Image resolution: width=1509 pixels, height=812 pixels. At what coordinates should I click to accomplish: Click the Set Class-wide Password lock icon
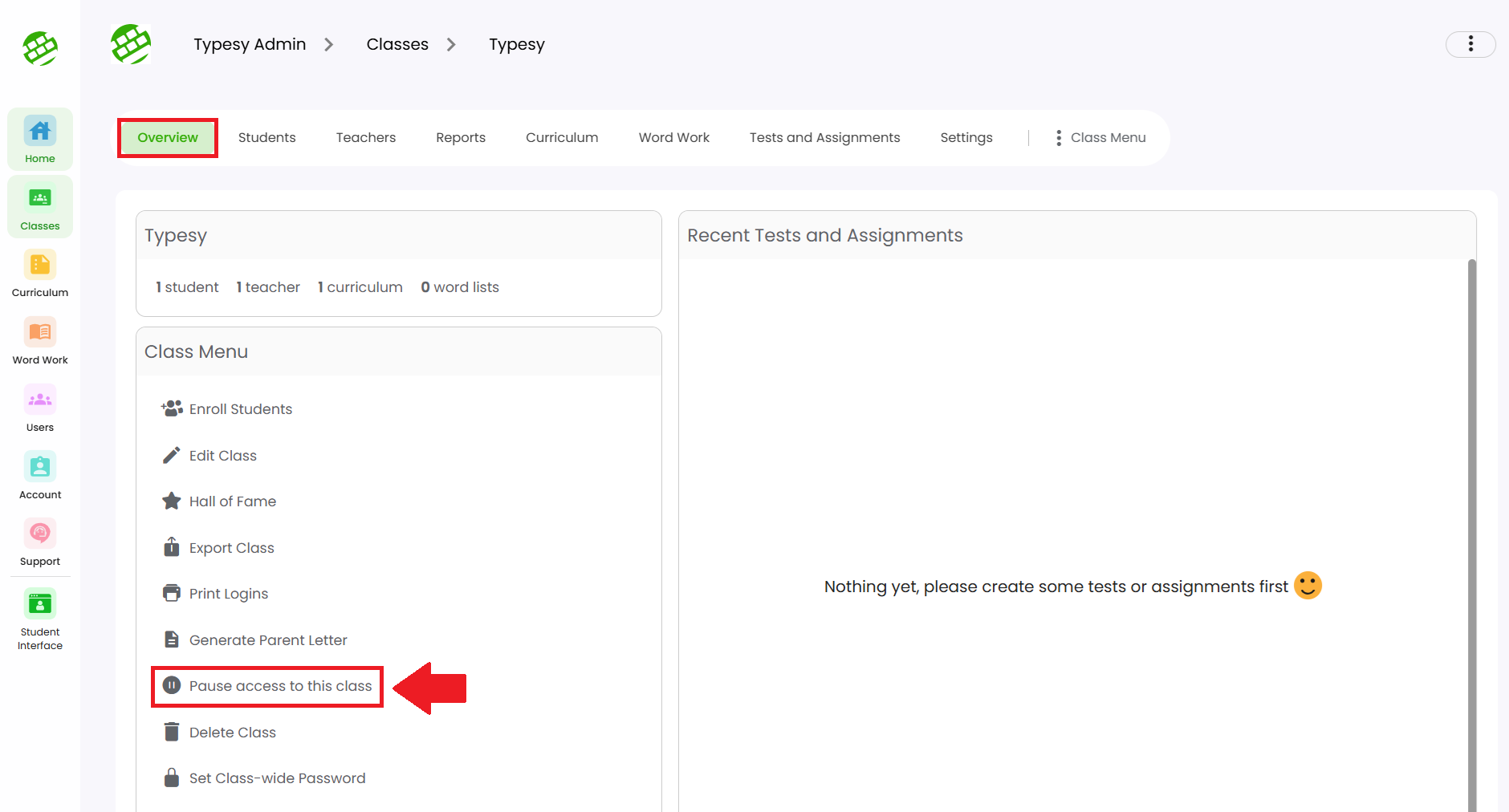coord(172,777)
